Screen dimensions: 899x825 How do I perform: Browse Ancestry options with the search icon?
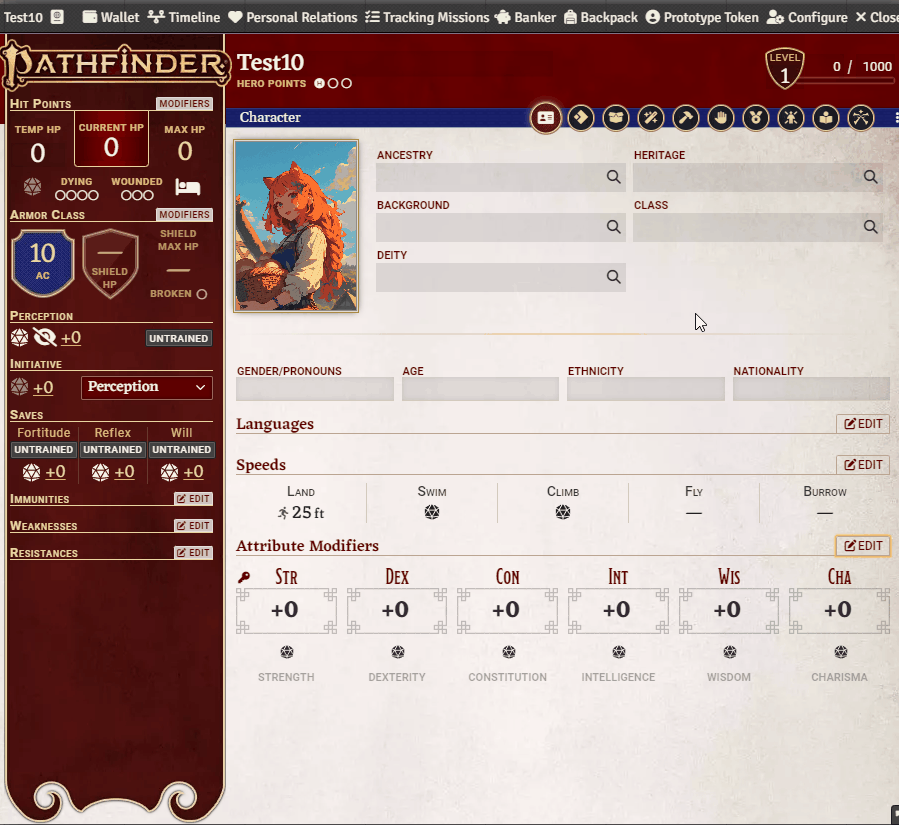(x=613, y=177)
